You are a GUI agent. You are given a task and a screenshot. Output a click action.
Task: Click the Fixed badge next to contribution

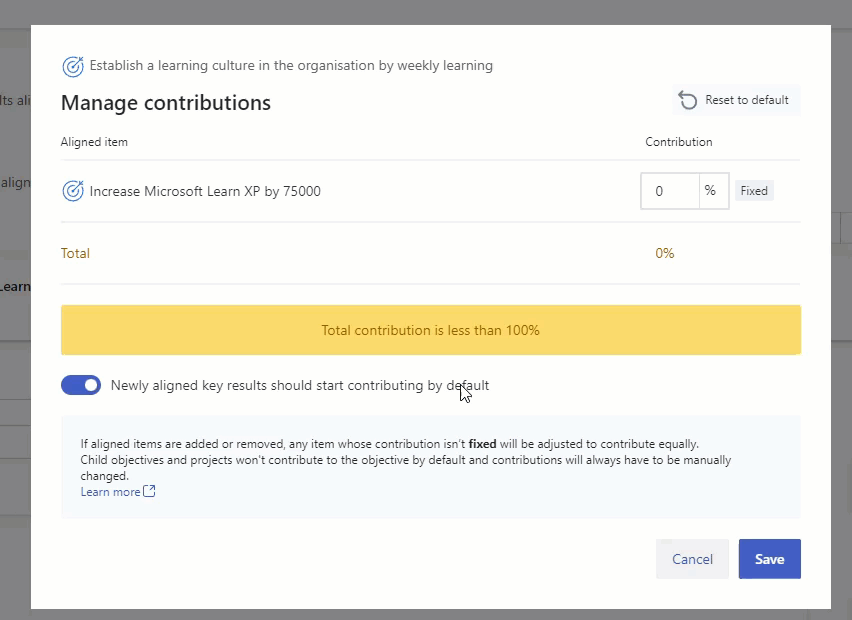click(x=754, y=191)
